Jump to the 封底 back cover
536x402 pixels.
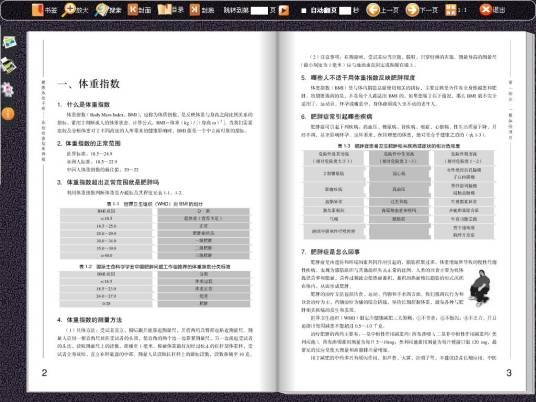tap(202, 10)
